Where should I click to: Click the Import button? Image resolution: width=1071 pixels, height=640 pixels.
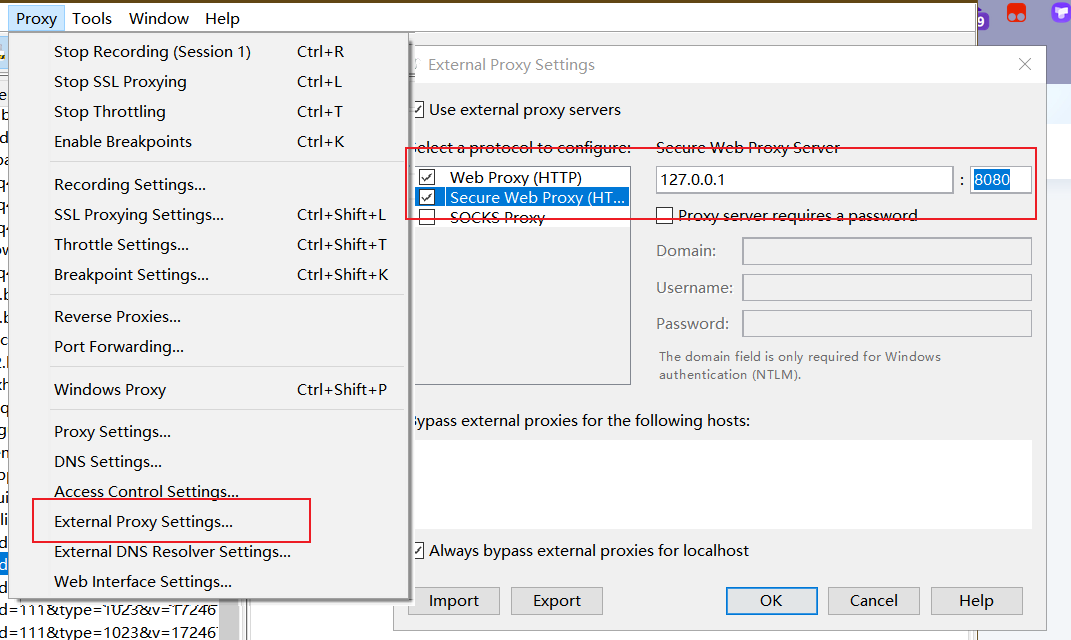click(x=454, y=601)
